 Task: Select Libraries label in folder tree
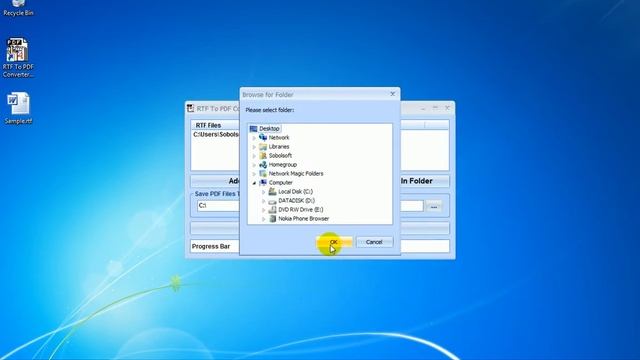(279, 147)
